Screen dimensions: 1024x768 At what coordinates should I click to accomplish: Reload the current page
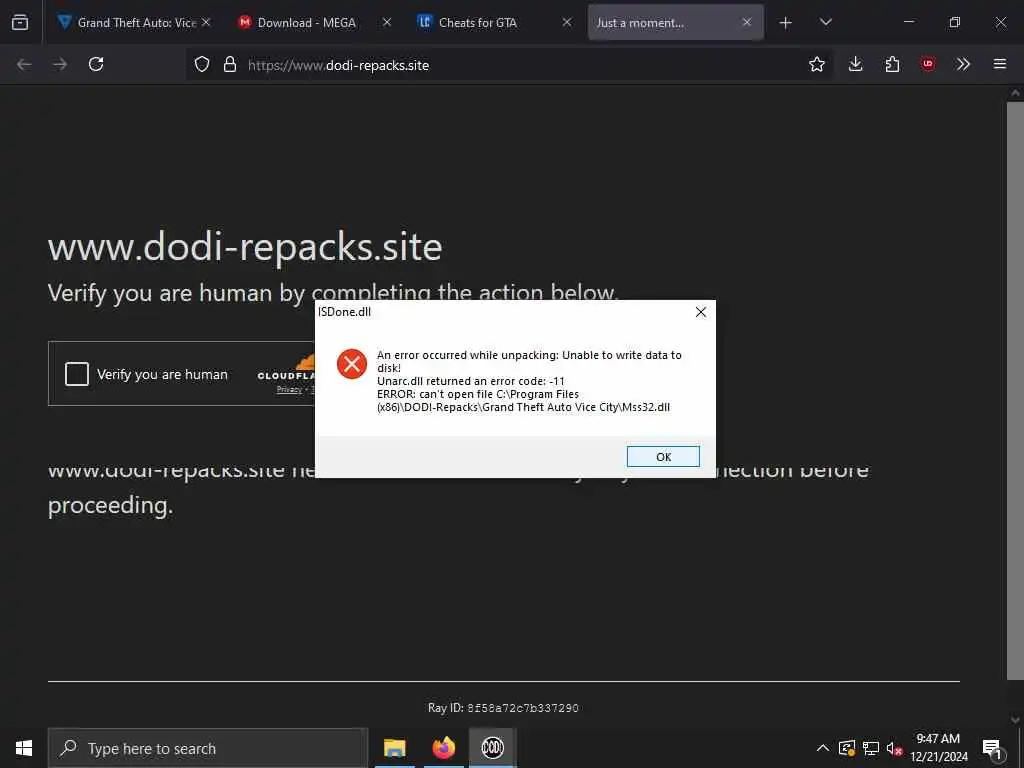pyautogui.click(x=96, y=64)
